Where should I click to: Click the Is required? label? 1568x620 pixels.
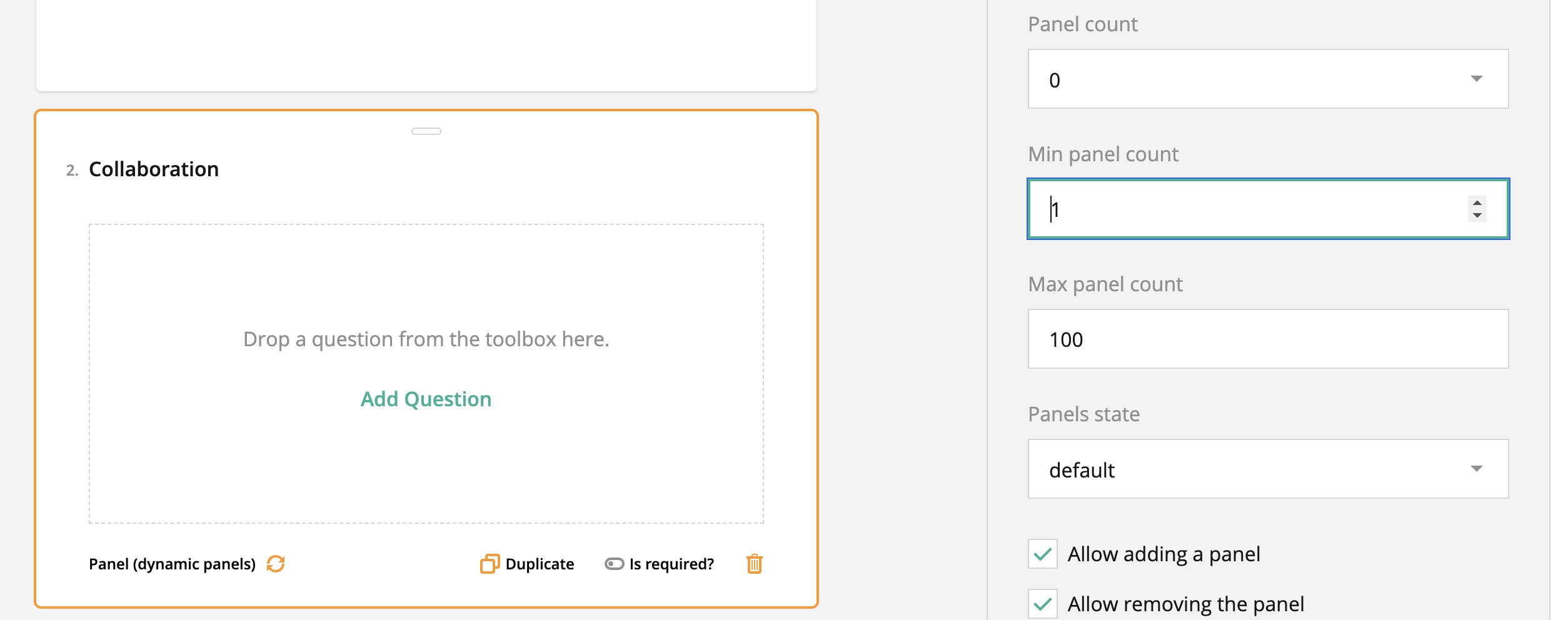671,564
